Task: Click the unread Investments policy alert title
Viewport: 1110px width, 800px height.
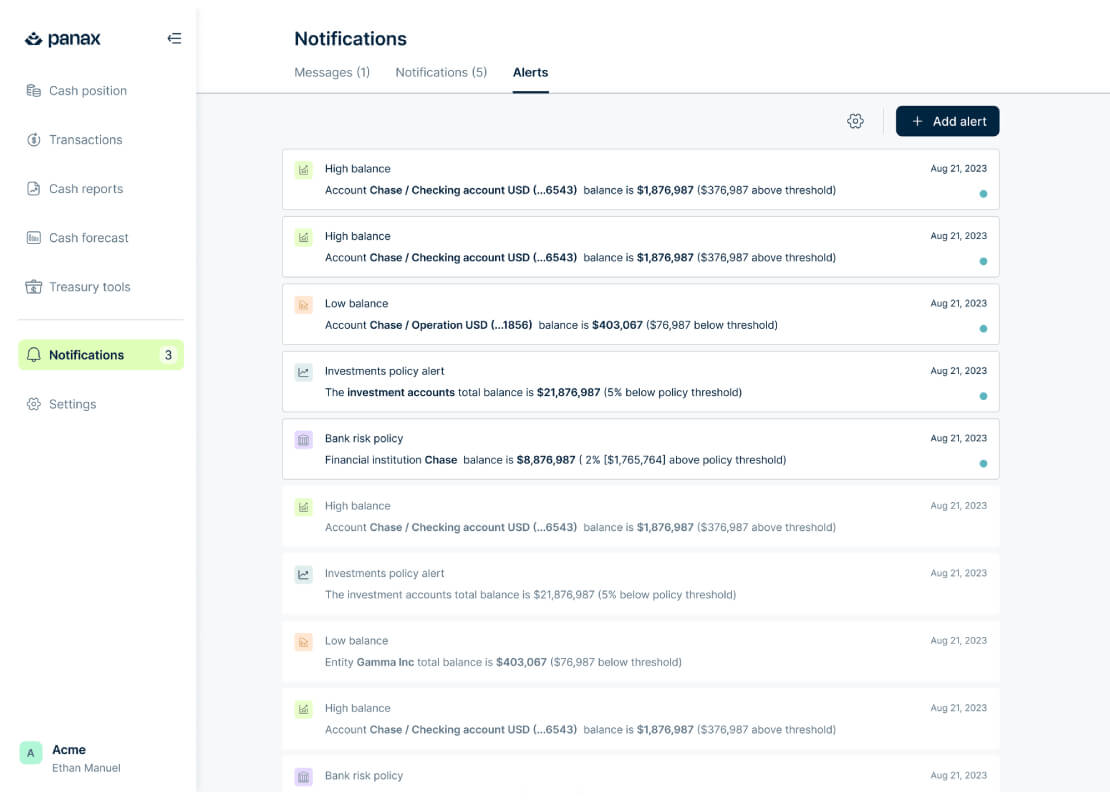Action: [384, 371]
